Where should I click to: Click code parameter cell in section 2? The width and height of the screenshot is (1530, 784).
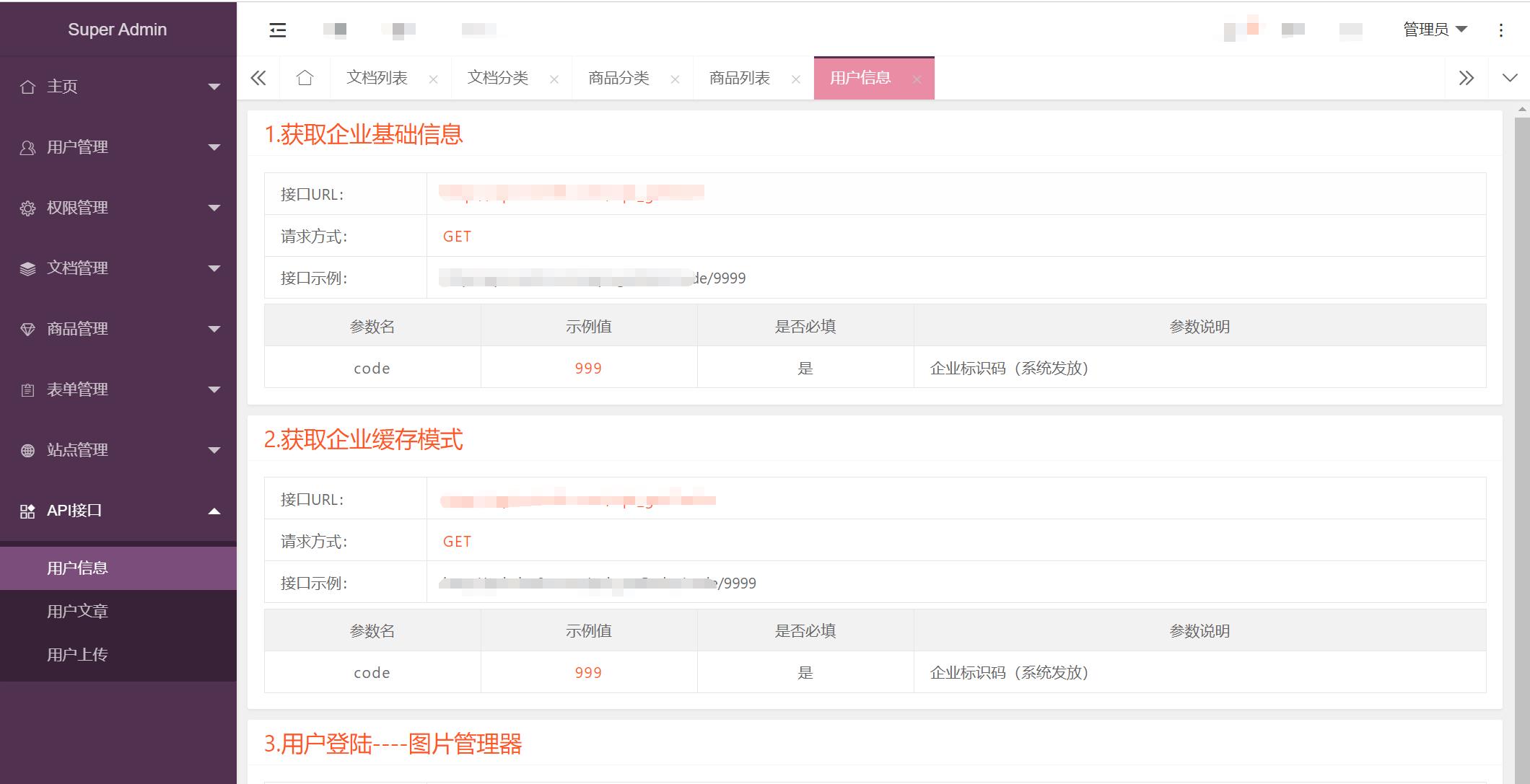click(x=372, y=673)
